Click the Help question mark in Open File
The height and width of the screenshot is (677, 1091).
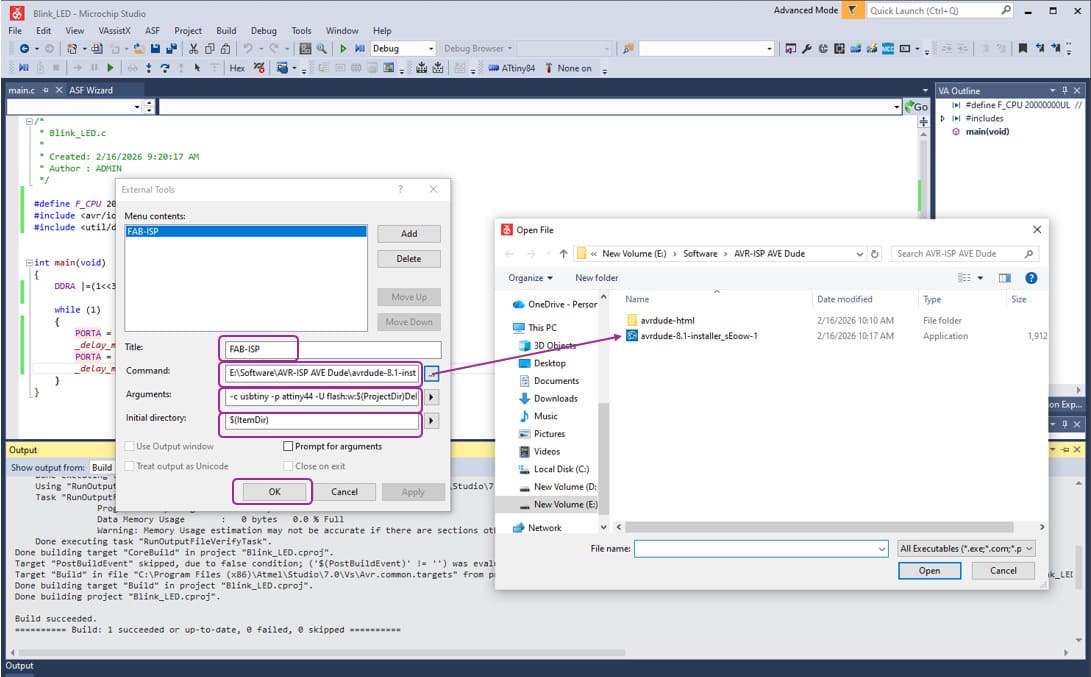1031,278
